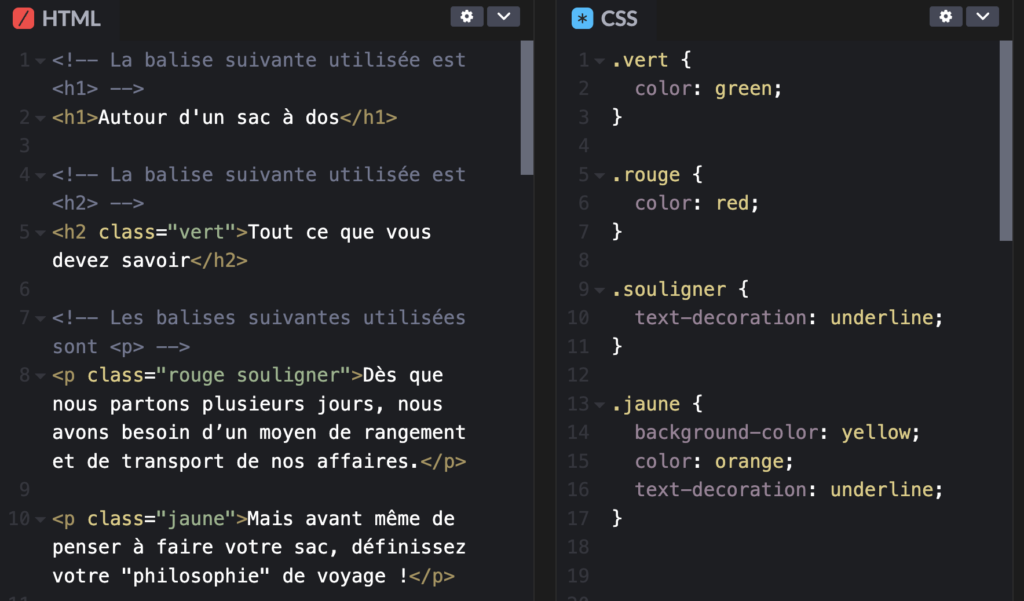Click the blue CSS asterisk logo icon
This screenshot has width=1024, height=601.
(x=582, y=18)
